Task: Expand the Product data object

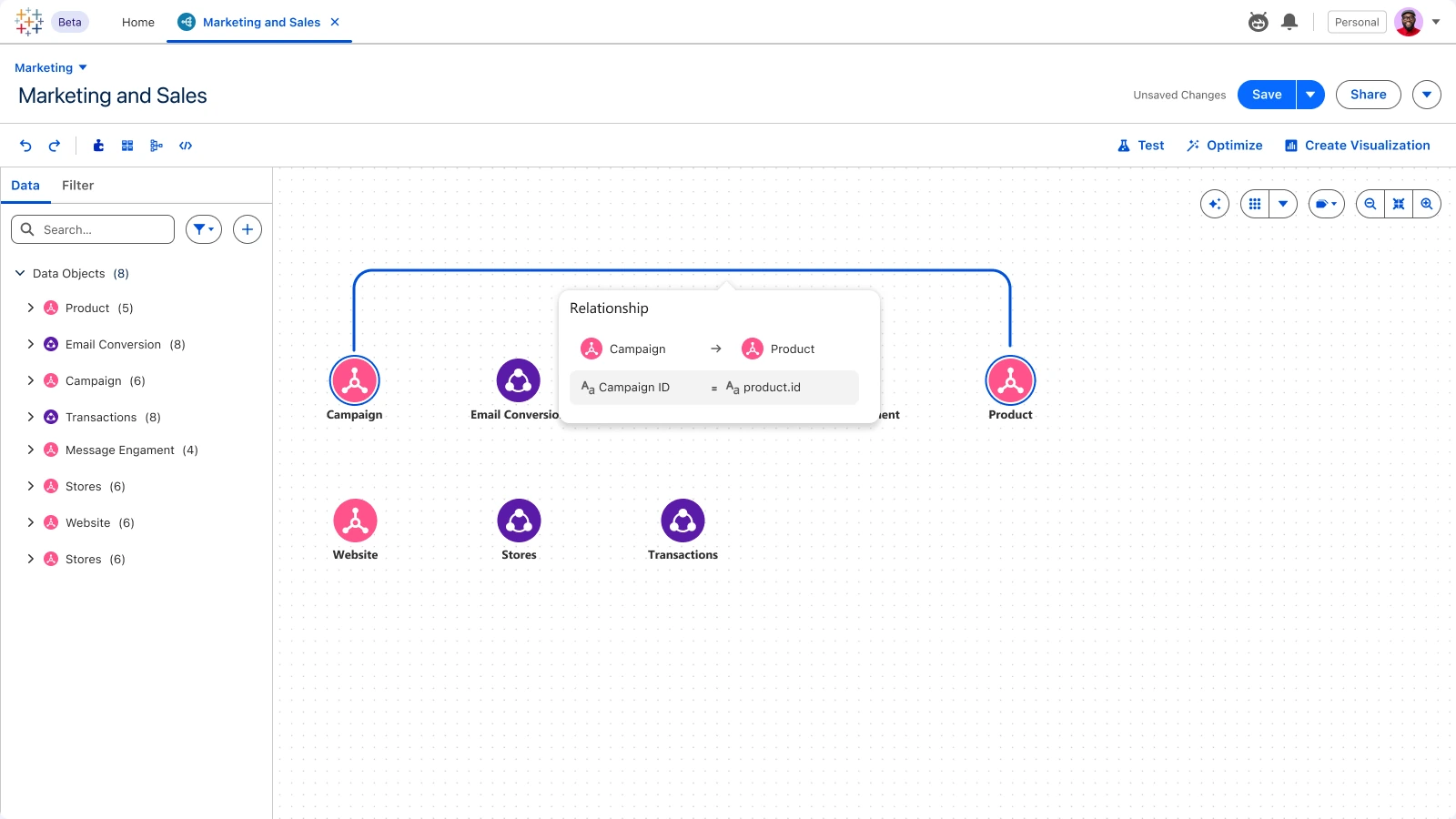Action: [x=31, y=308]
